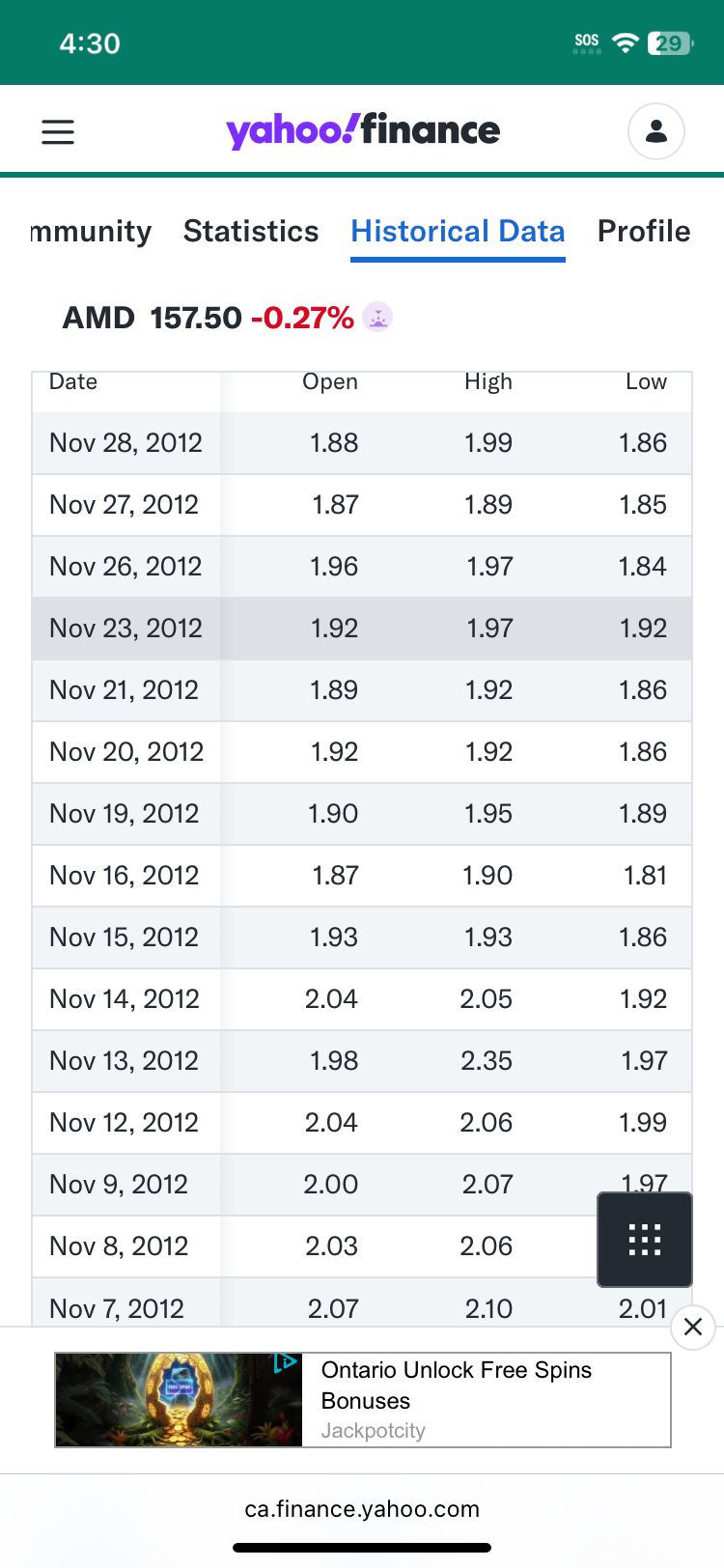The width and height of the screenshot is (724, 1568).
Task: Open the user profile account icon
Action: pyautogui.click(x=656, y=131)
